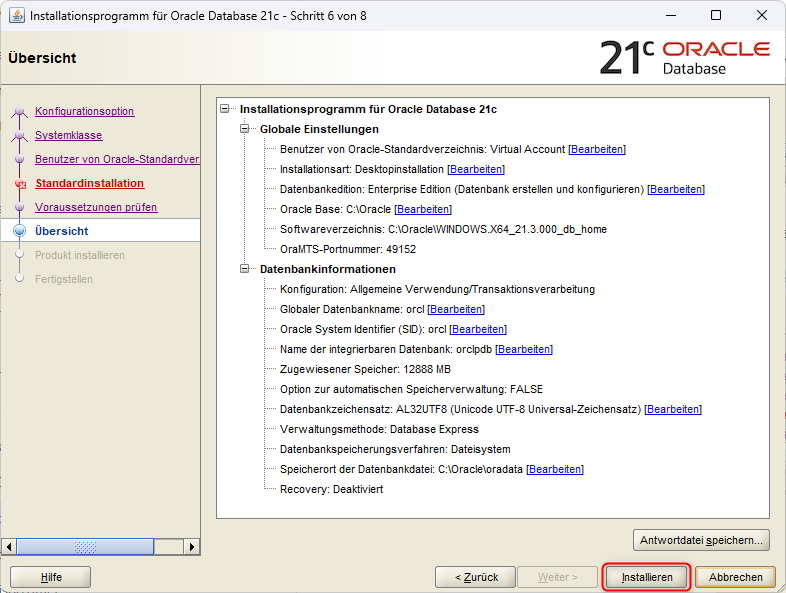Edit the pluggable database name orclpdb
This screenshot has height=593, width=786.
(x=524, y=349)
